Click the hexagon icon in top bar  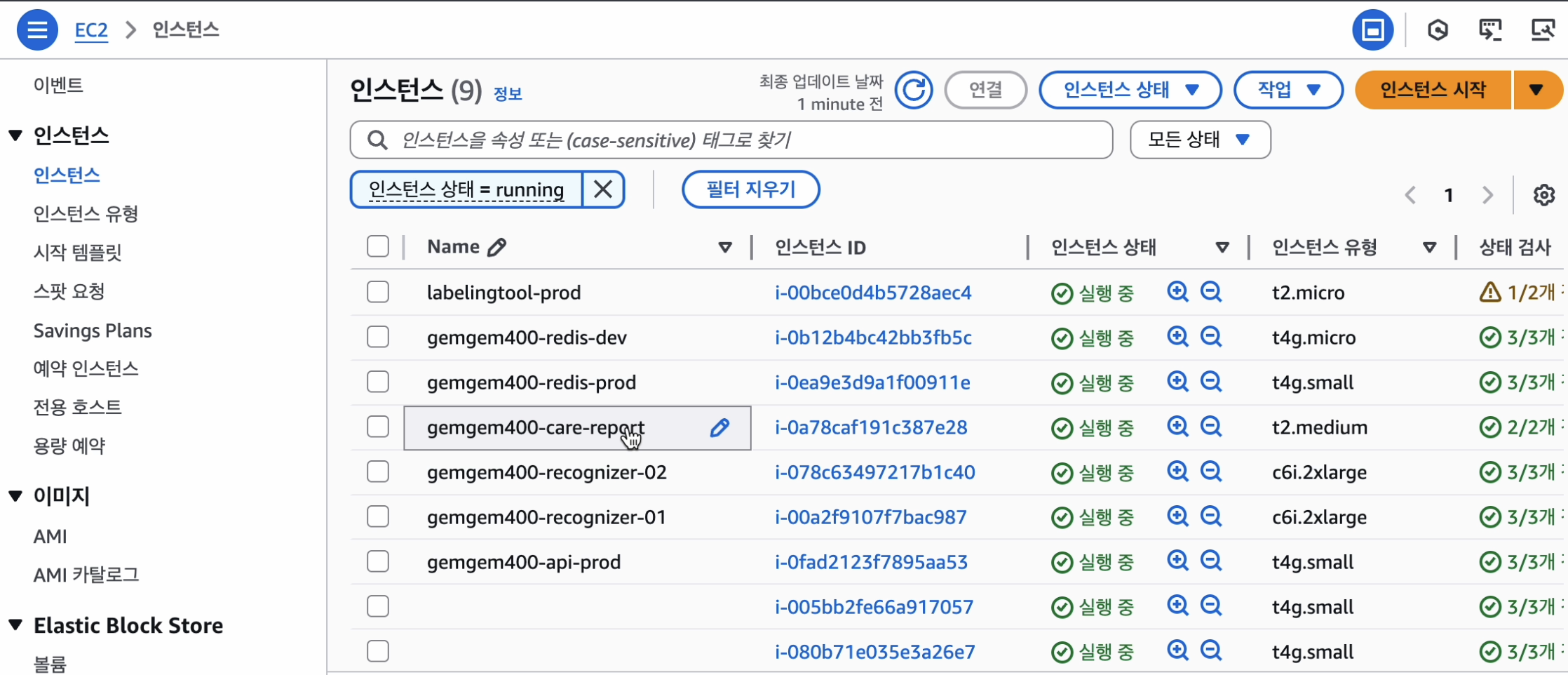(1438, 30)
